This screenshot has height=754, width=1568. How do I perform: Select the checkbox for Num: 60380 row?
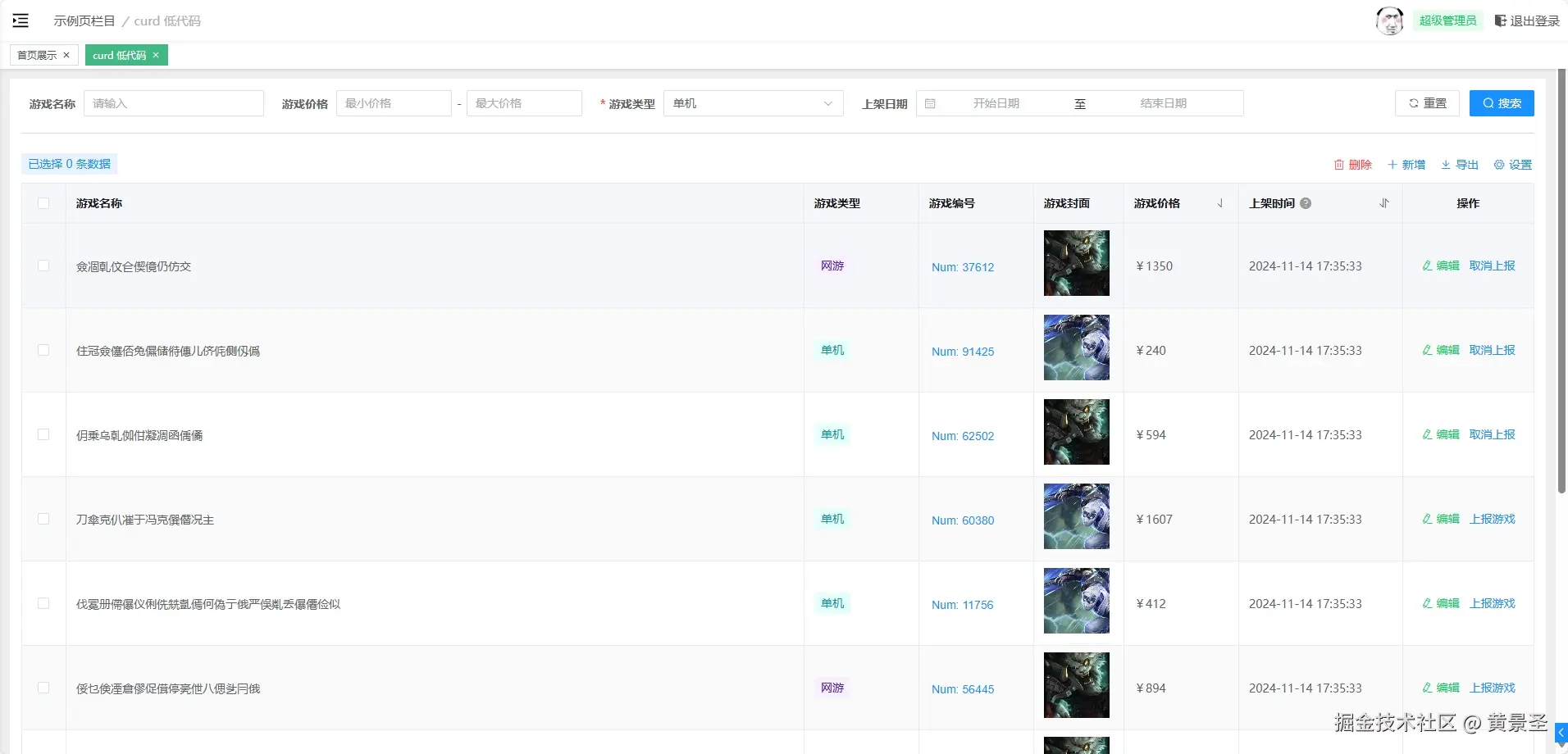(43, 519)
